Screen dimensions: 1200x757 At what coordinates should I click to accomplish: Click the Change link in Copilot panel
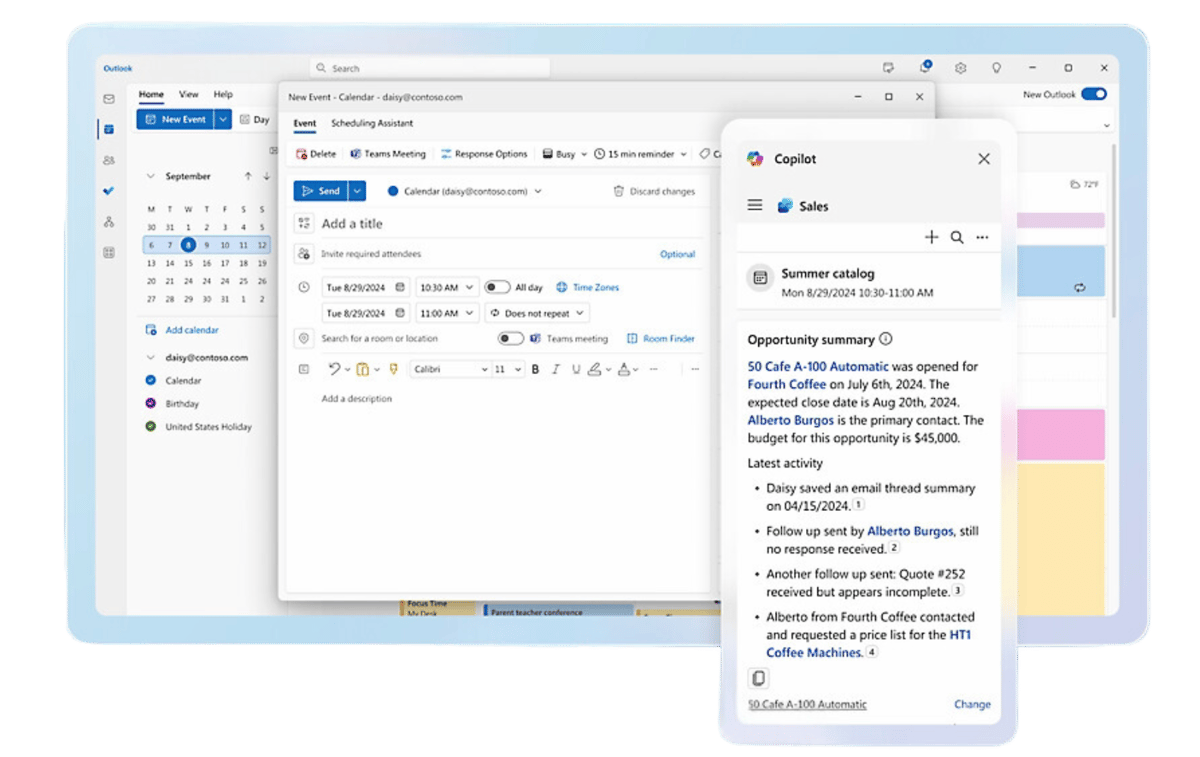[972, 704]
